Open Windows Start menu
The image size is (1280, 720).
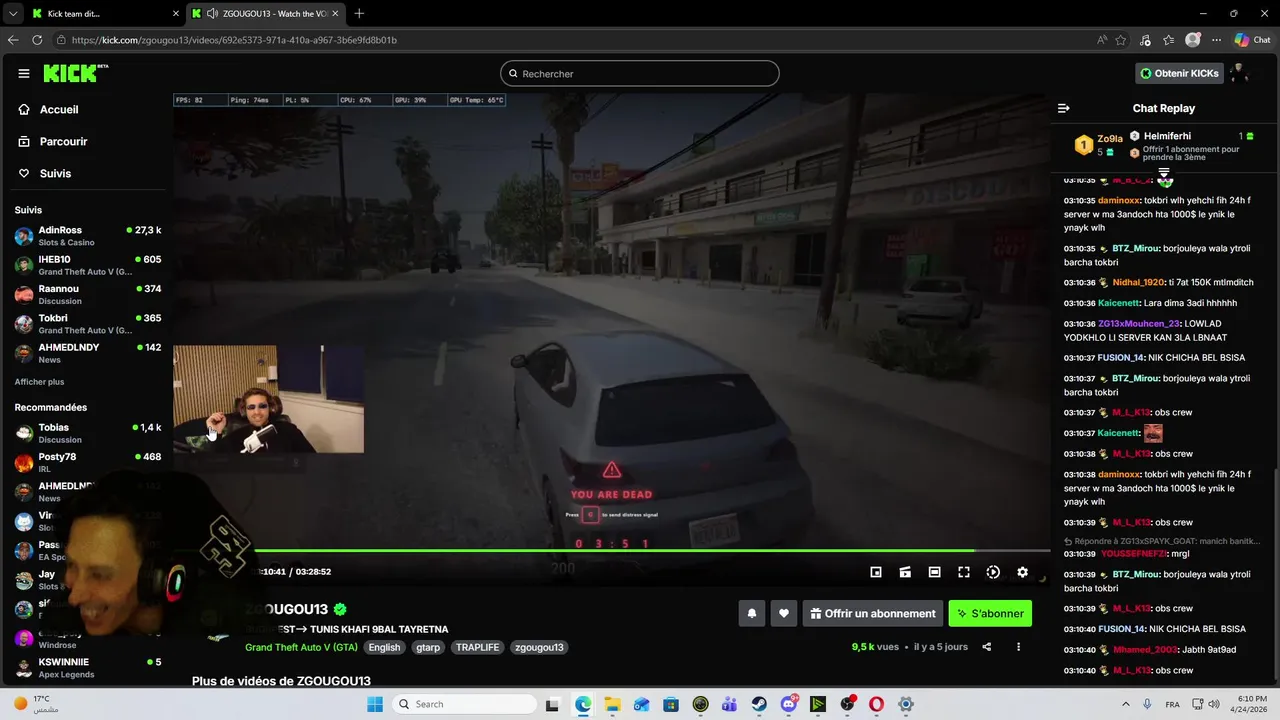[x=375, y=704]
